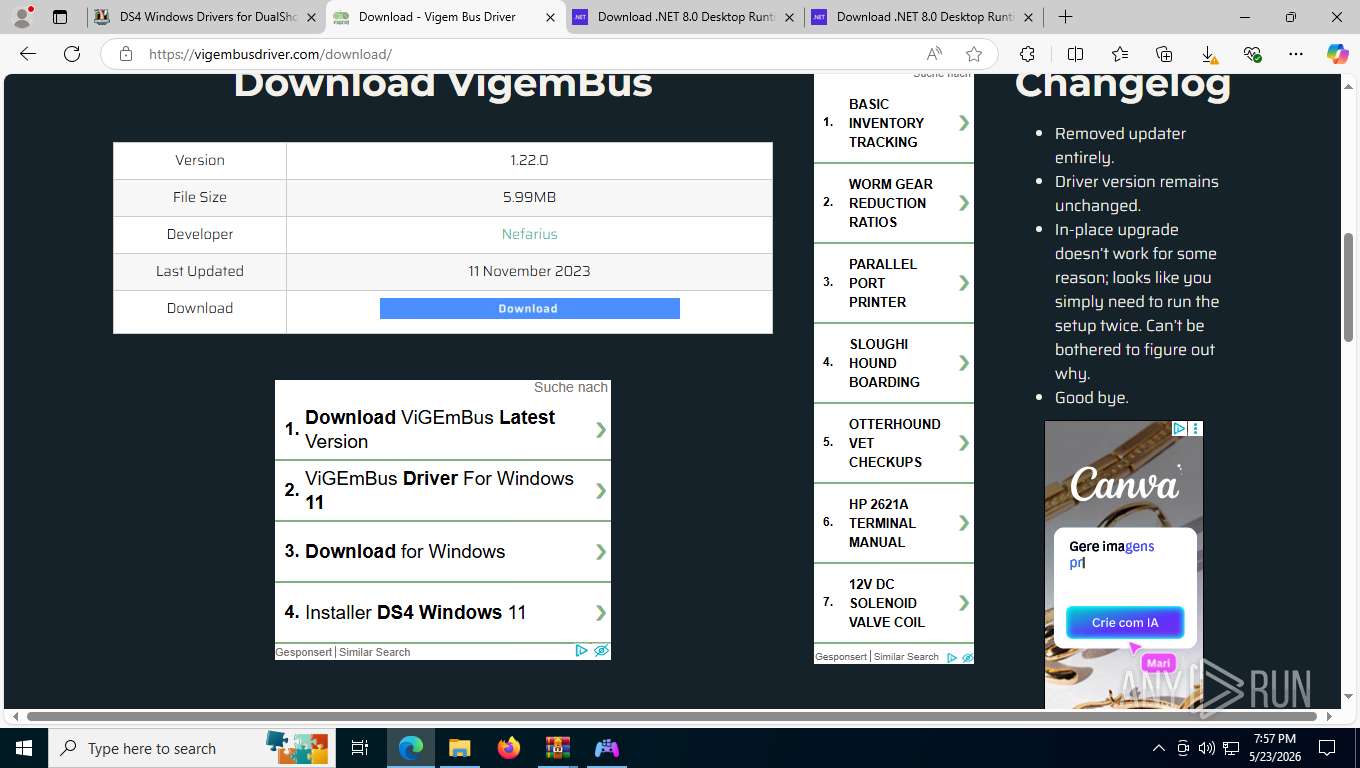Open Settings and more ellipsis menu
This screenshot has height=768, width=1360.
pos(1296,54)
